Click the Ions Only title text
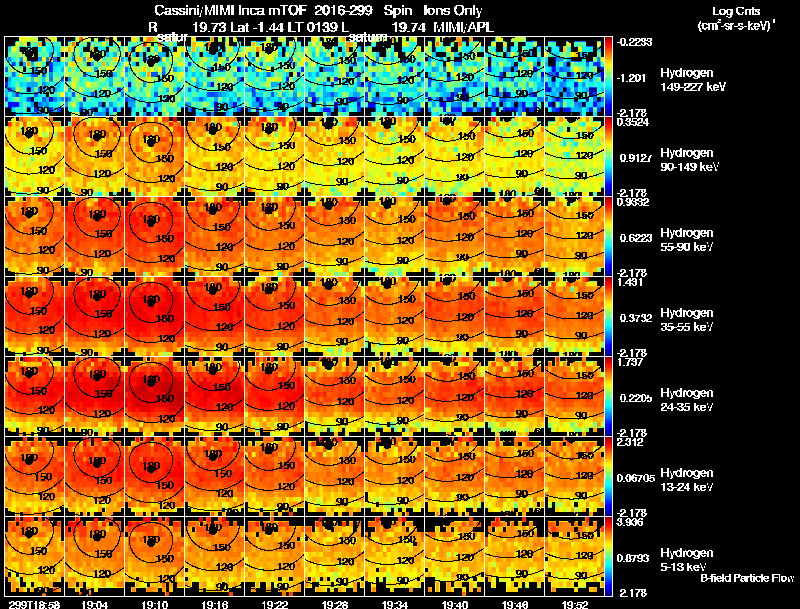This screenshot has height=609, width=800. pyautogui.click(x=453, y=10)
